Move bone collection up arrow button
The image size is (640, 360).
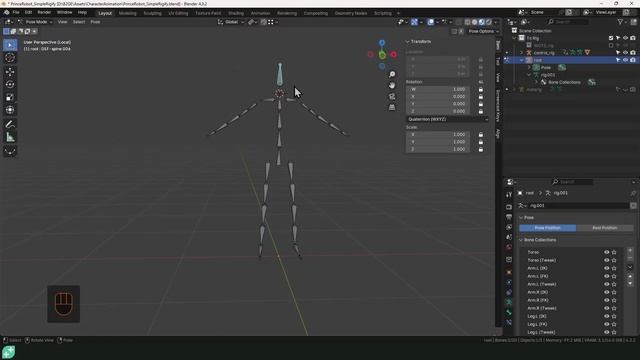click(x=630, y=276)
